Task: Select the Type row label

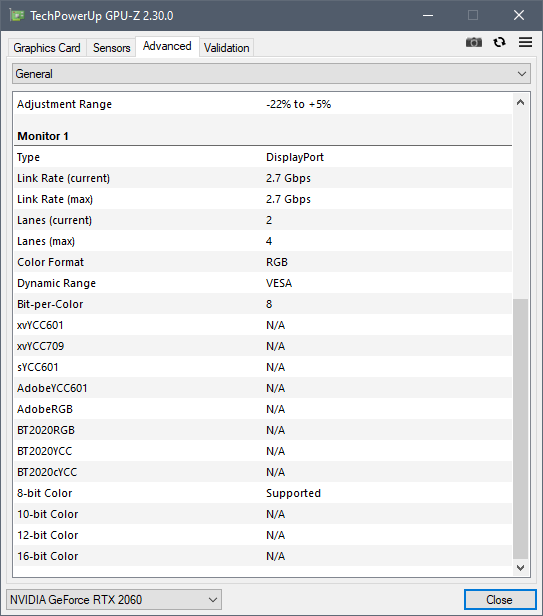Action: point(28,157)
